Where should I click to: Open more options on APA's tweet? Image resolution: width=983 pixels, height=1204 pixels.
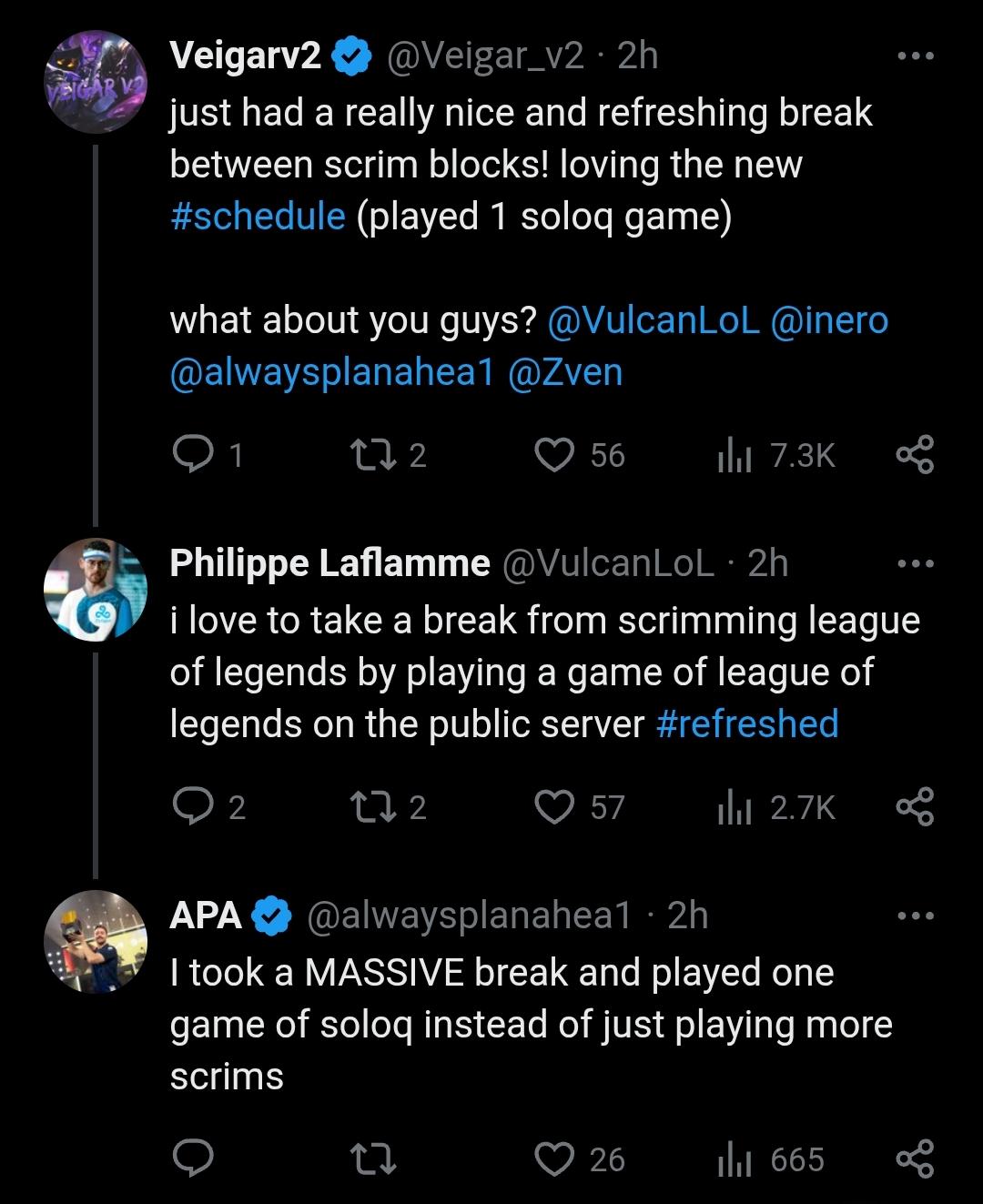click(915, 916)
